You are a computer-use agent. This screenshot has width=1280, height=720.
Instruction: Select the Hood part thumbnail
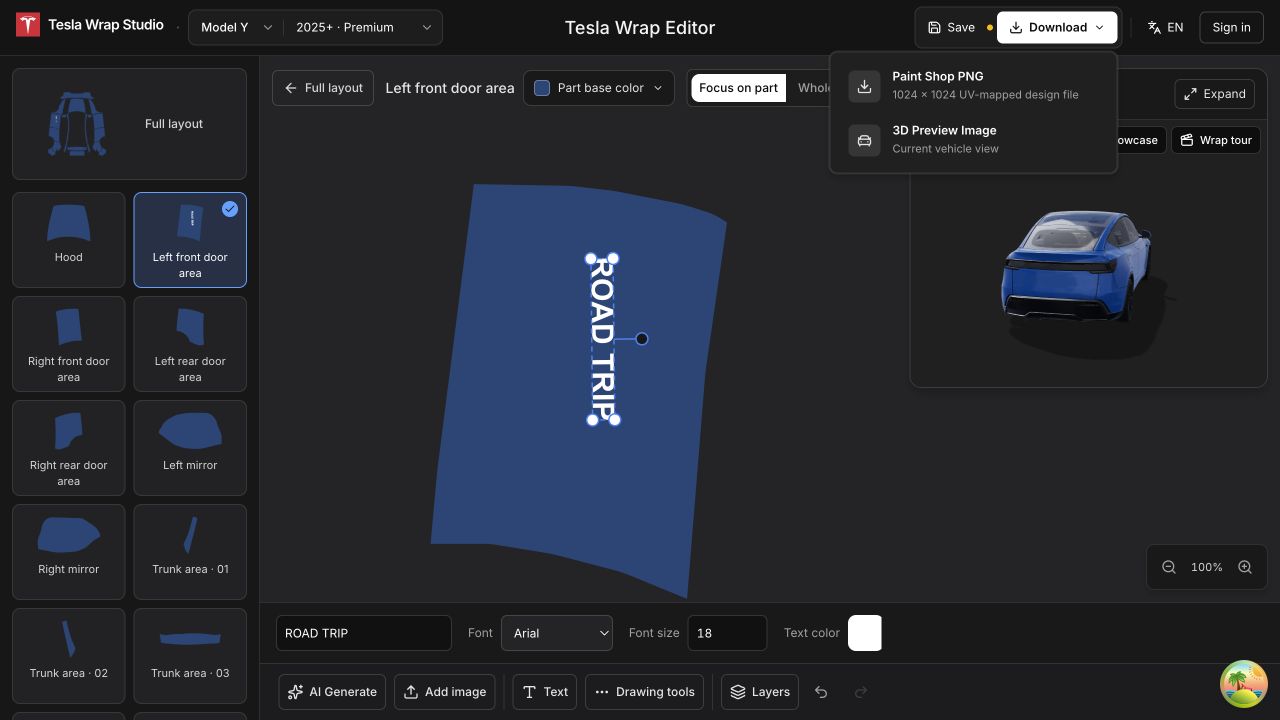(69, 240)
